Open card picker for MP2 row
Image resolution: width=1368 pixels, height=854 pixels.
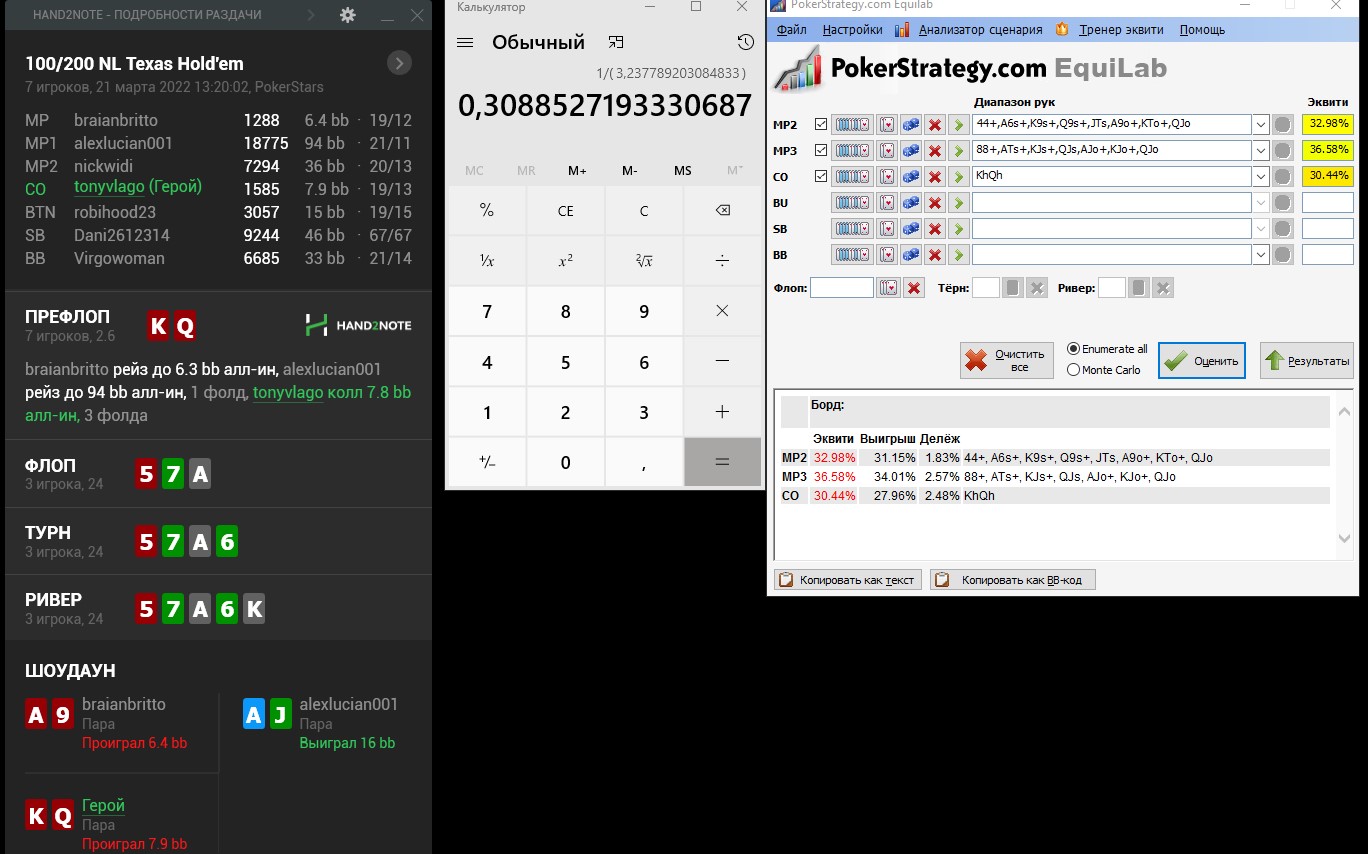click(x=886, y=124)
